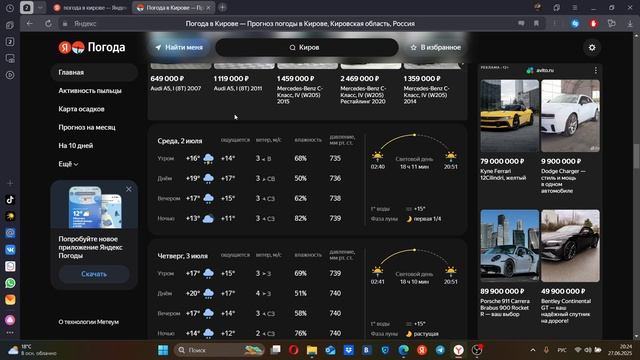Open the Bentley Continental GT ad image
The height and width of the screenshot is (360, 640).
(x=570, y=246)
